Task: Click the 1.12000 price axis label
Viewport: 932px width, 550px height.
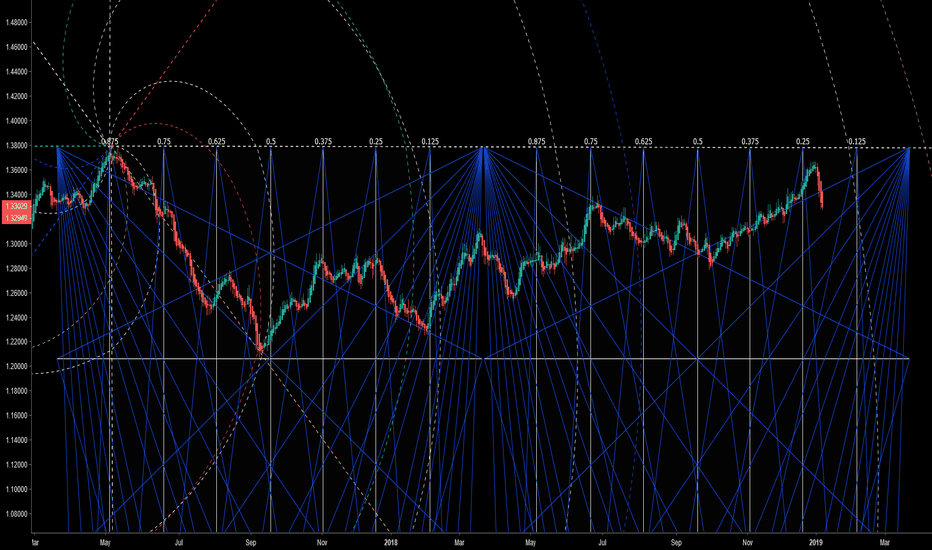Action: coord(16,465)
